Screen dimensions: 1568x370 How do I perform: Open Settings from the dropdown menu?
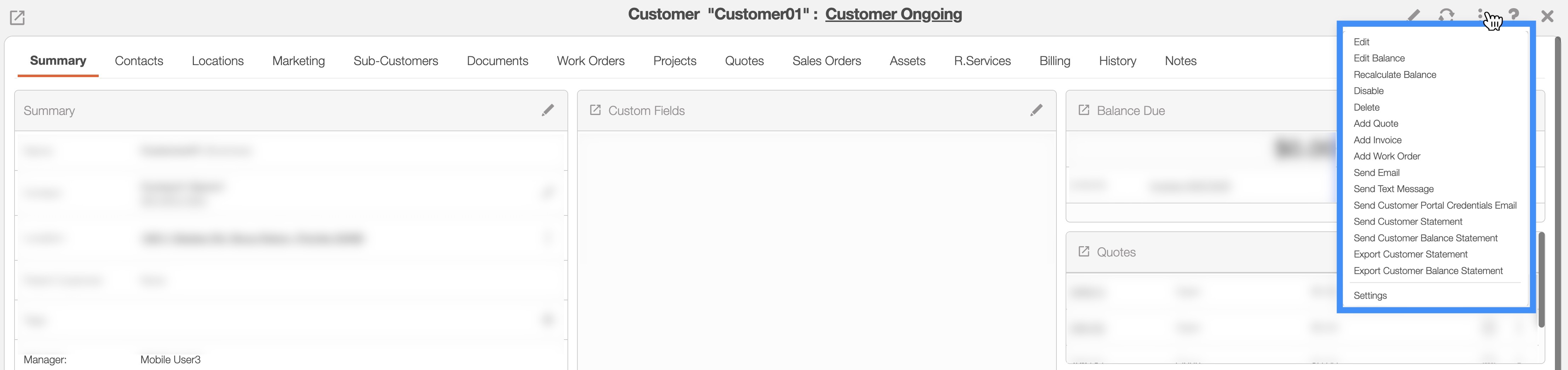pos(1370,296)
